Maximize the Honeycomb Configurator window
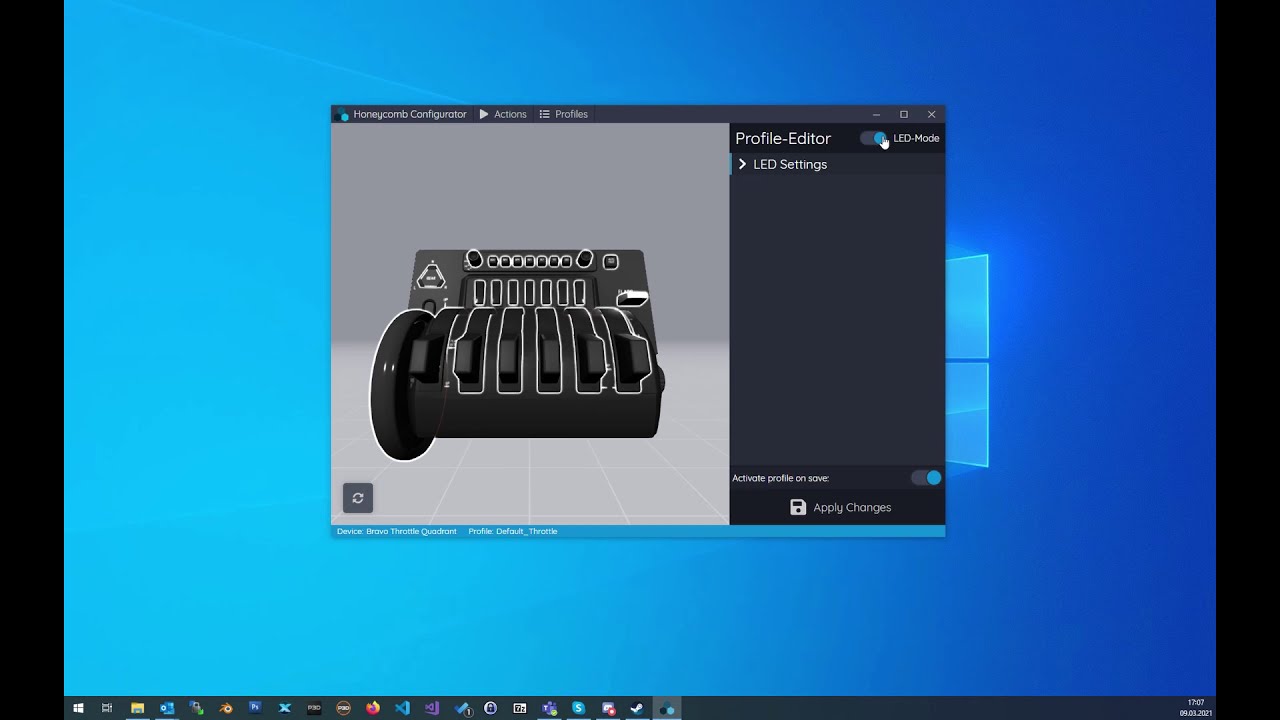Image resolution: width=1280 pixels, height=720 pixels. [904, 114]
